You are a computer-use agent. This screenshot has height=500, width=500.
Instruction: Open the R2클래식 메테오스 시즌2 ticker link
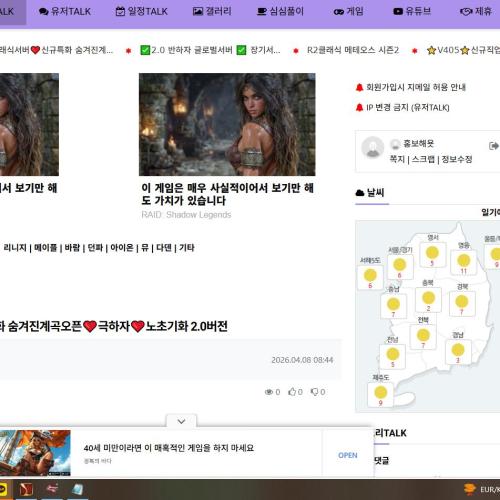(x=353, y=50)
